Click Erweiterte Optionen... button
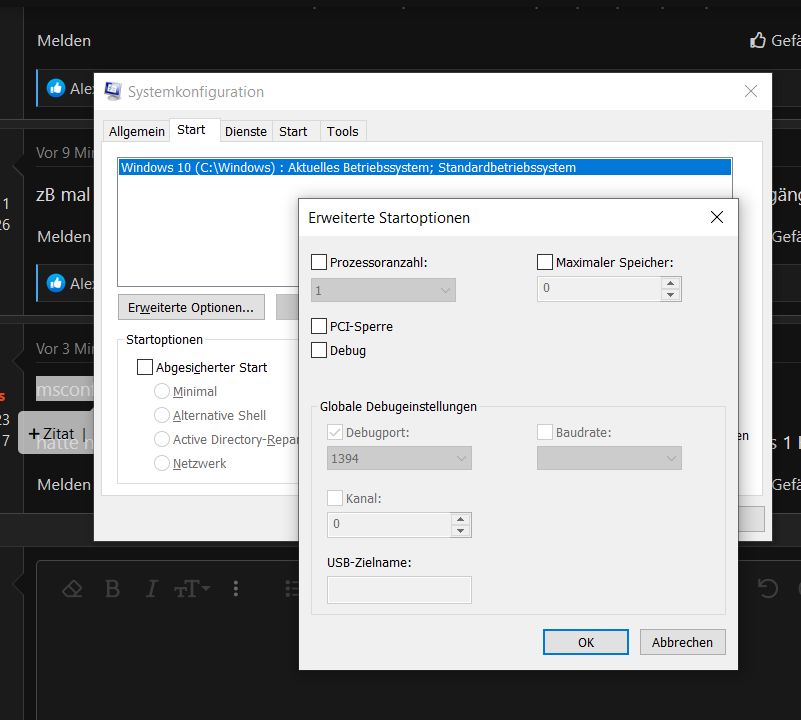Screen dimensions: 801x720 coord(191,307)
